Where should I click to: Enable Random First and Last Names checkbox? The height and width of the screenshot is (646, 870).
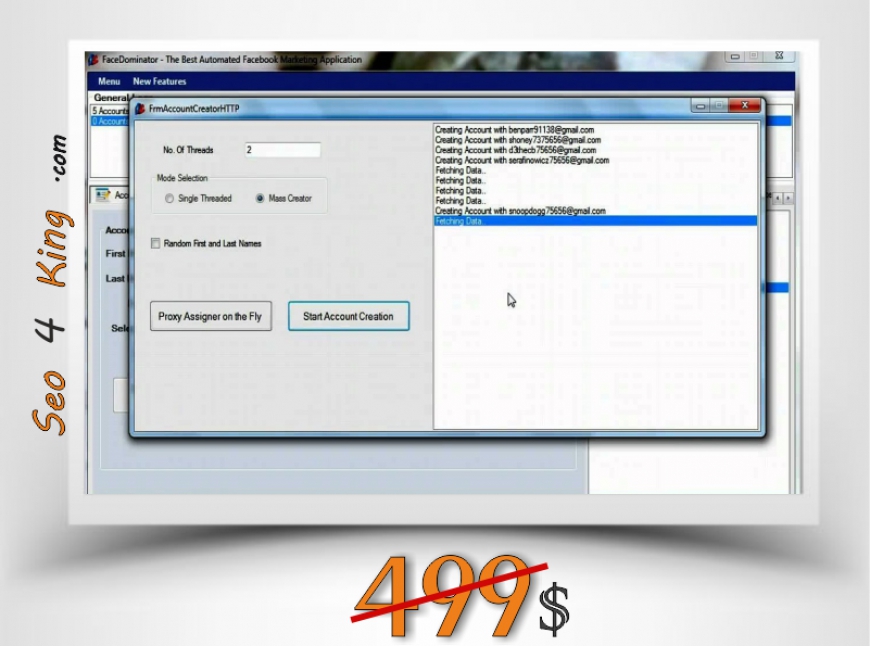click(155, 243)
